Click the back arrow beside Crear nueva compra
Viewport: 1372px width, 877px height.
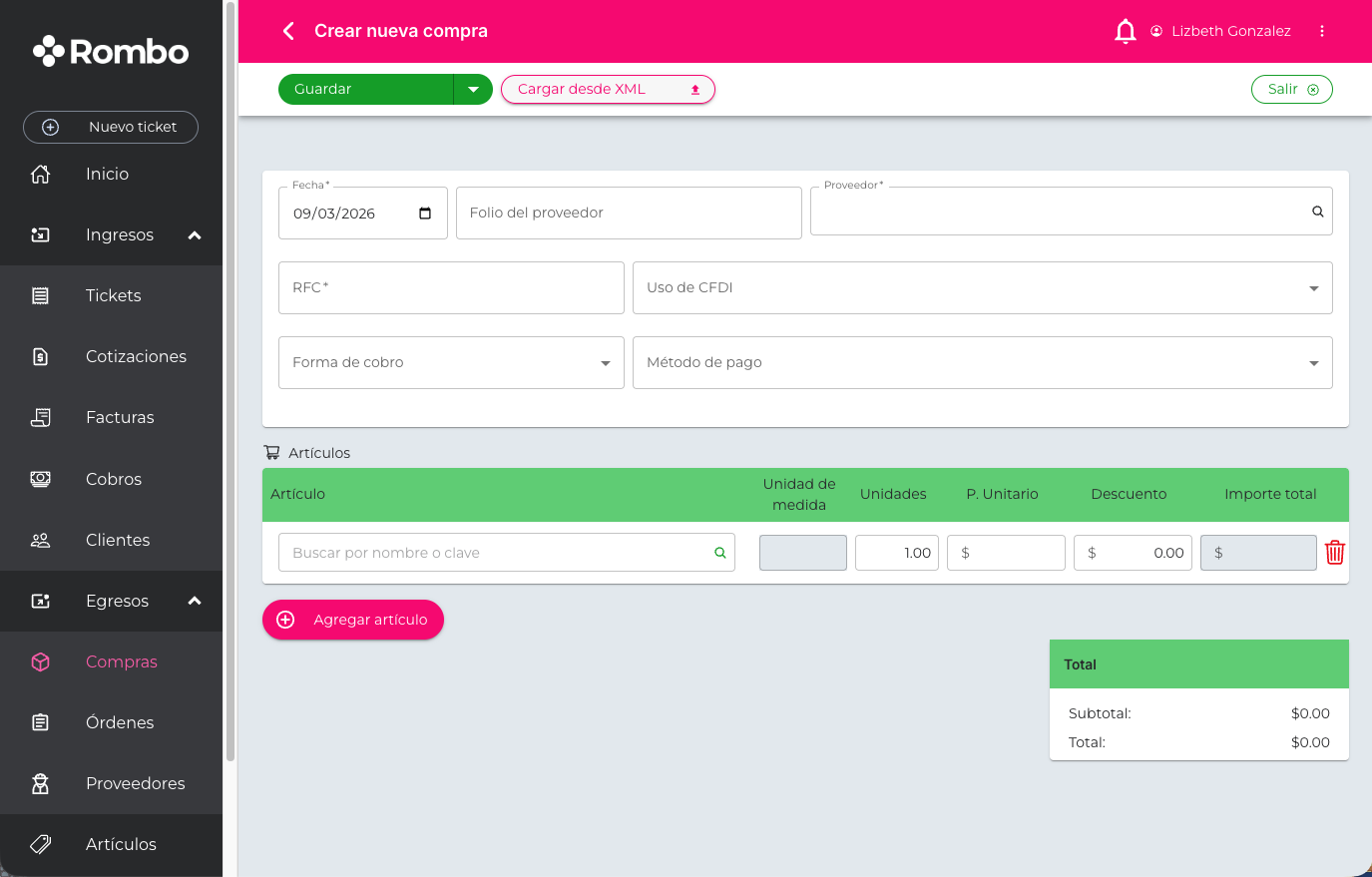click(x=288, y=31)
